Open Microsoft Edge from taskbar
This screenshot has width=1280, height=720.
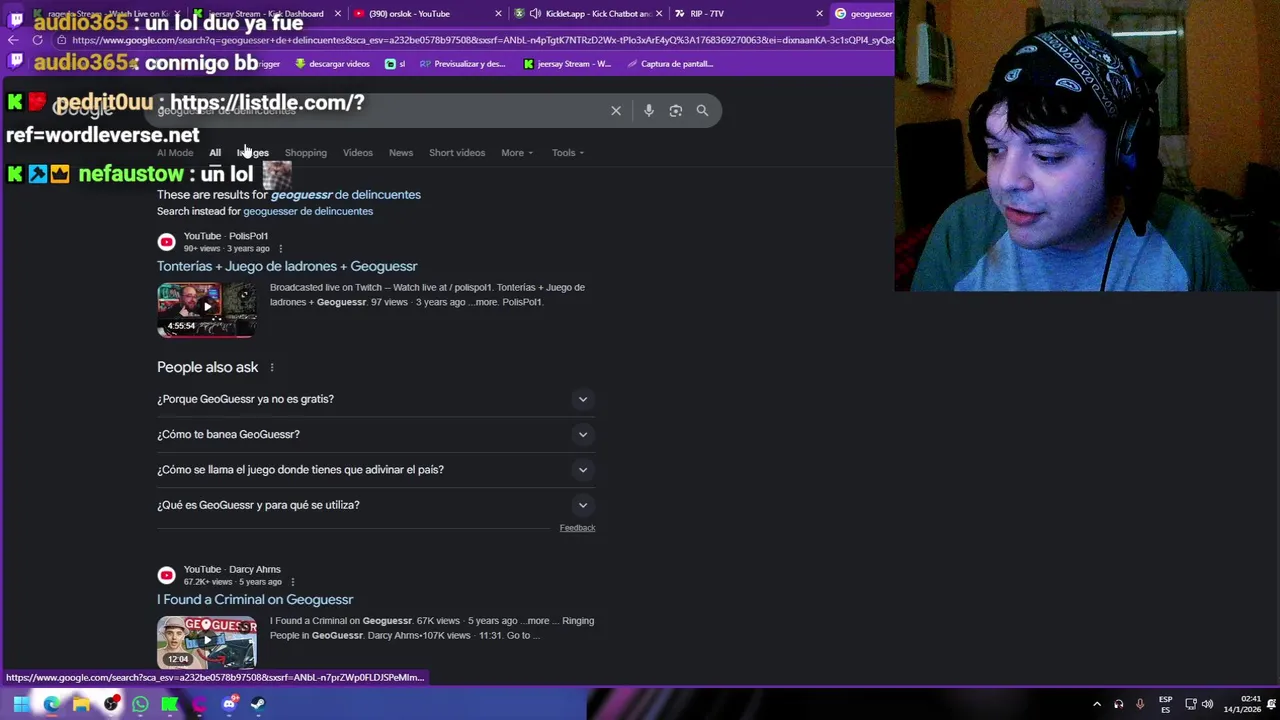point(51,704)
